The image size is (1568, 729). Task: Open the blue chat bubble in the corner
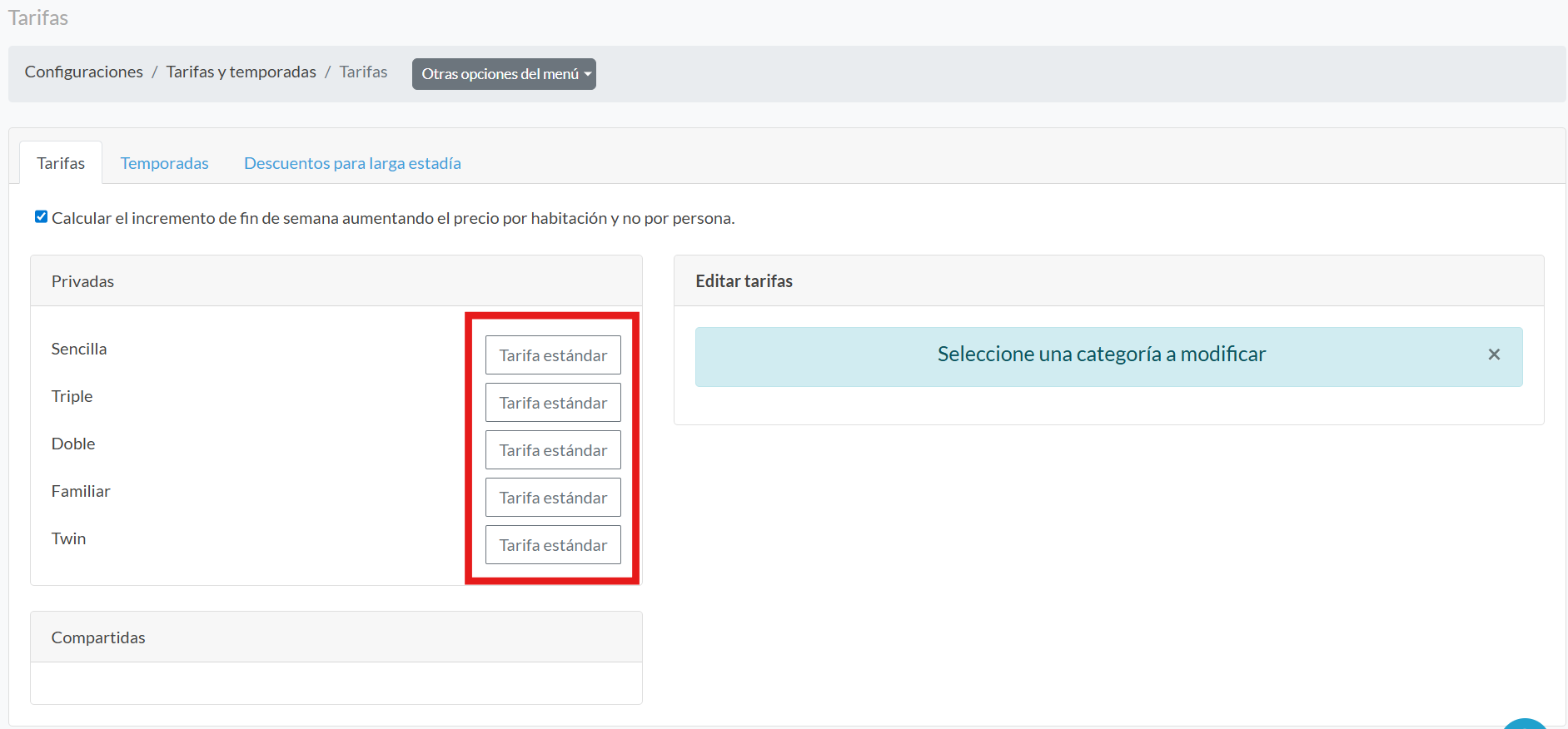coord(1525,725)
